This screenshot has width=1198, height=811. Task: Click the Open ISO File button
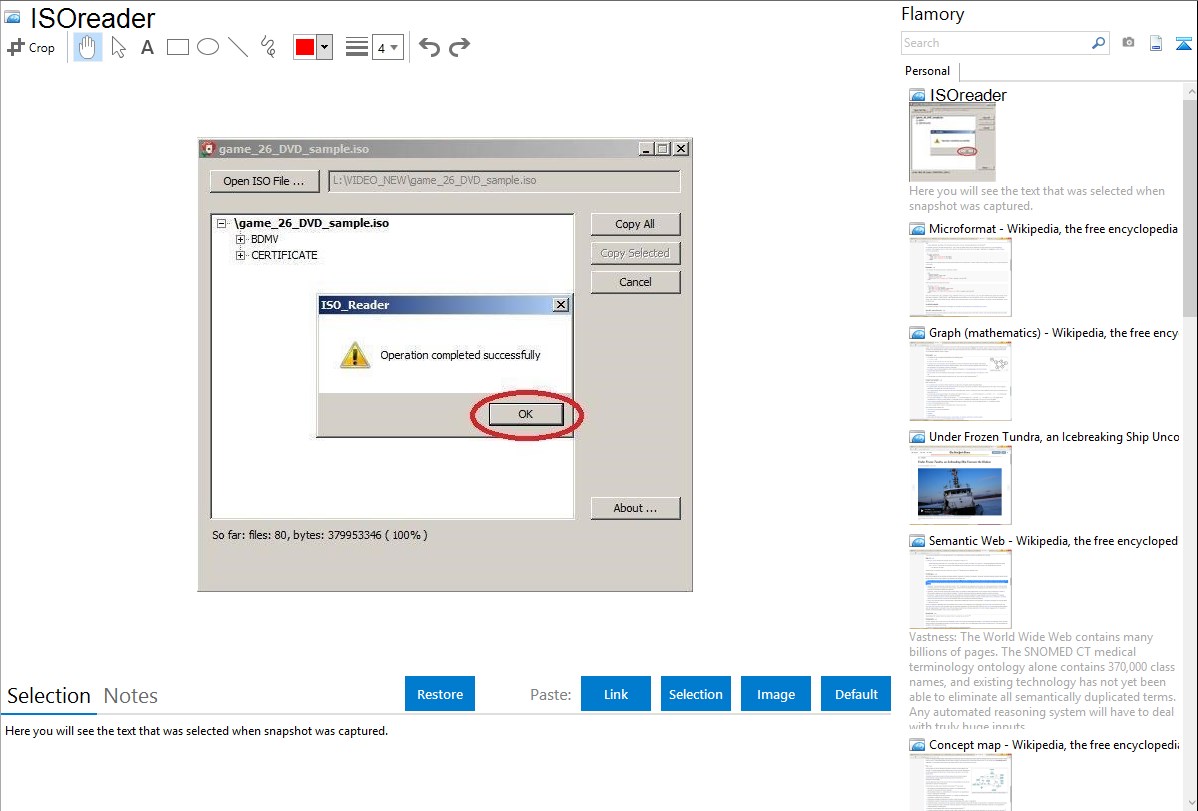pos(264,181)
